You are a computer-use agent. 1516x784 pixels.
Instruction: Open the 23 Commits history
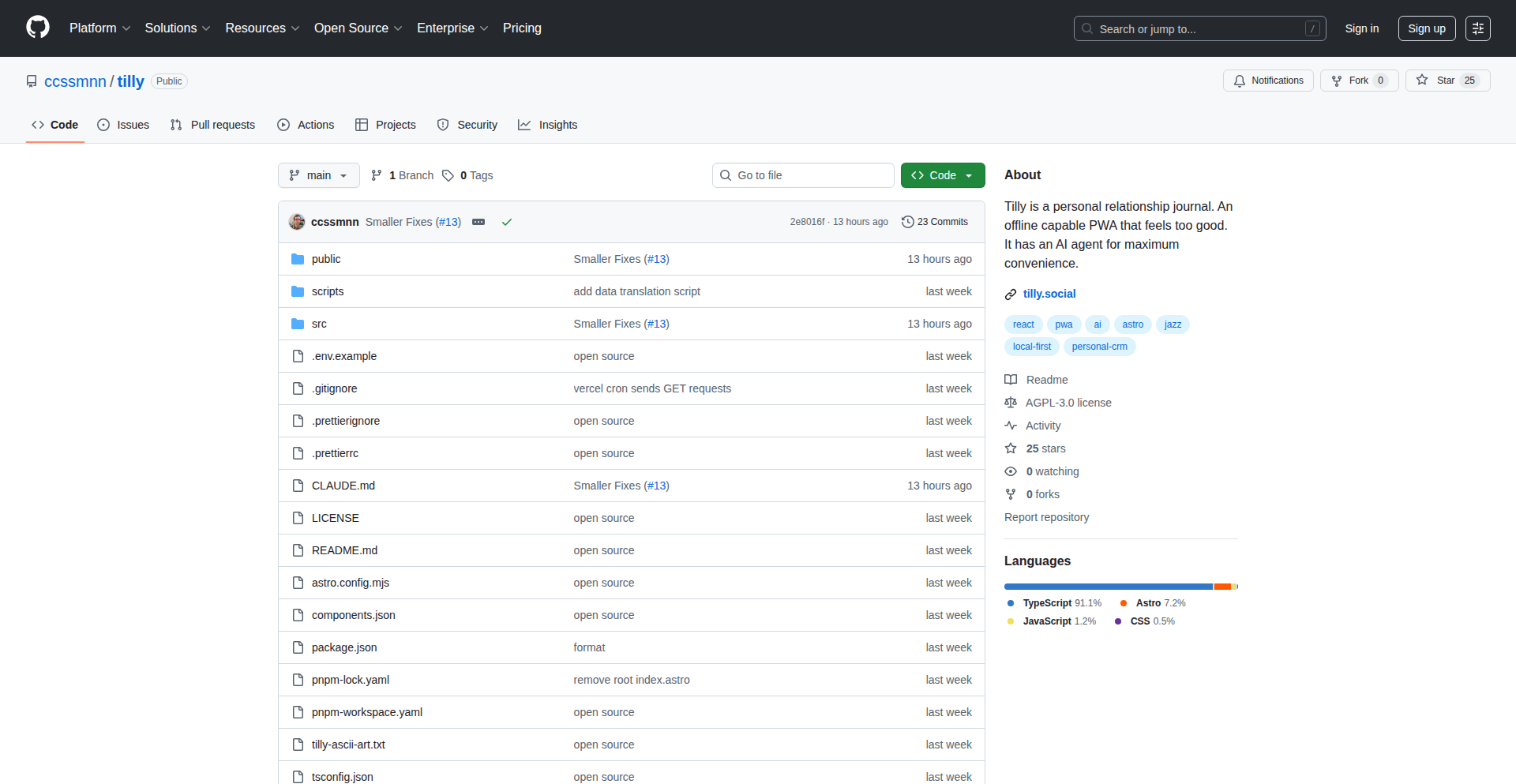click(935, 222)
